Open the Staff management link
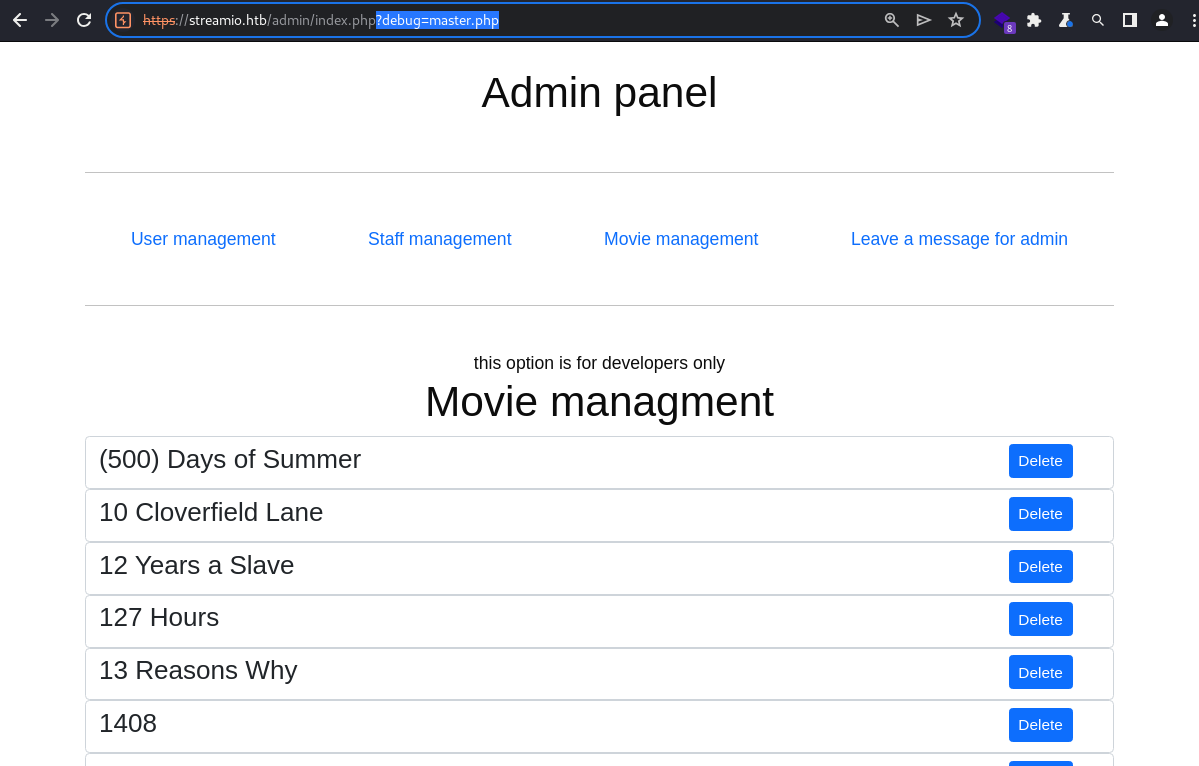The height and width of the screenshot is (766, 1199). [x=440, y=239]
